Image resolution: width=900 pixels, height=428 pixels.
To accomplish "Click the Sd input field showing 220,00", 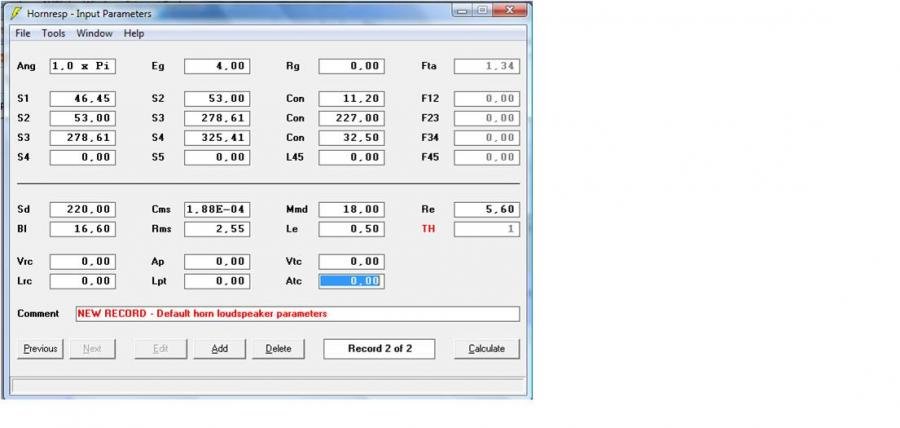I will (82, 210).
